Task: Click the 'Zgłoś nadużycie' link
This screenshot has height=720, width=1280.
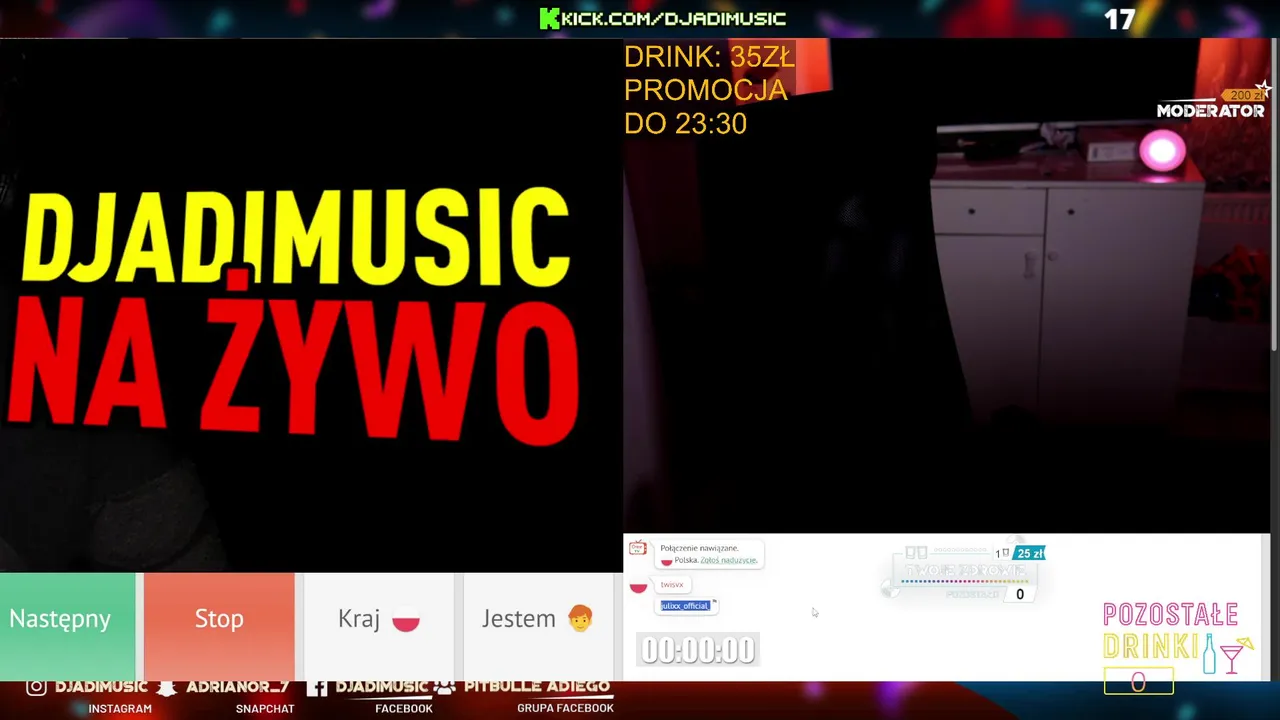Action: click(728, 560)
